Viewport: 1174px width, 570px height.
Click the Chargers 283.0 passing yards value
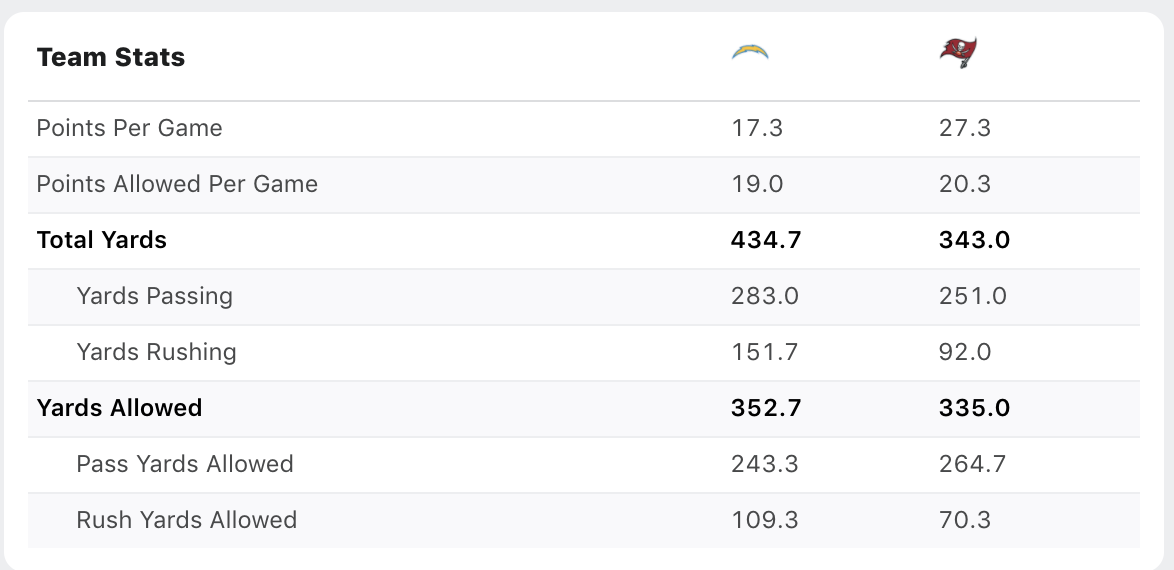(765, 296)
